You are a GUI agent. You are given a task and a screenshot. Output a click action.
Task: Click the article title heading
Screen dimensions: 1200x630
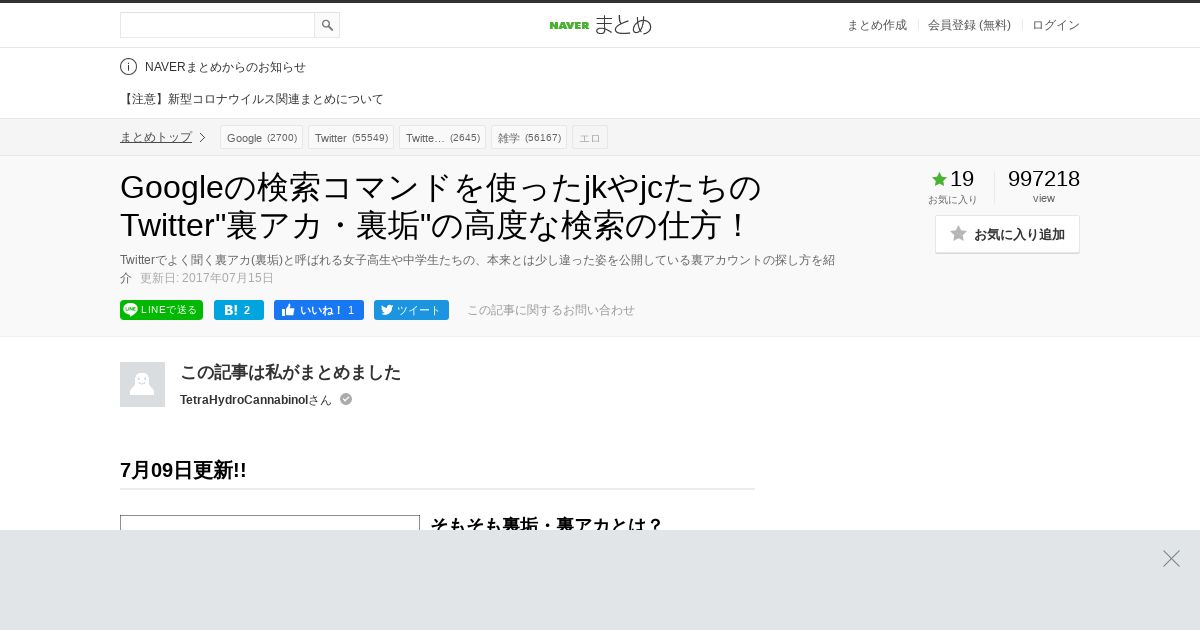[441, 206]
